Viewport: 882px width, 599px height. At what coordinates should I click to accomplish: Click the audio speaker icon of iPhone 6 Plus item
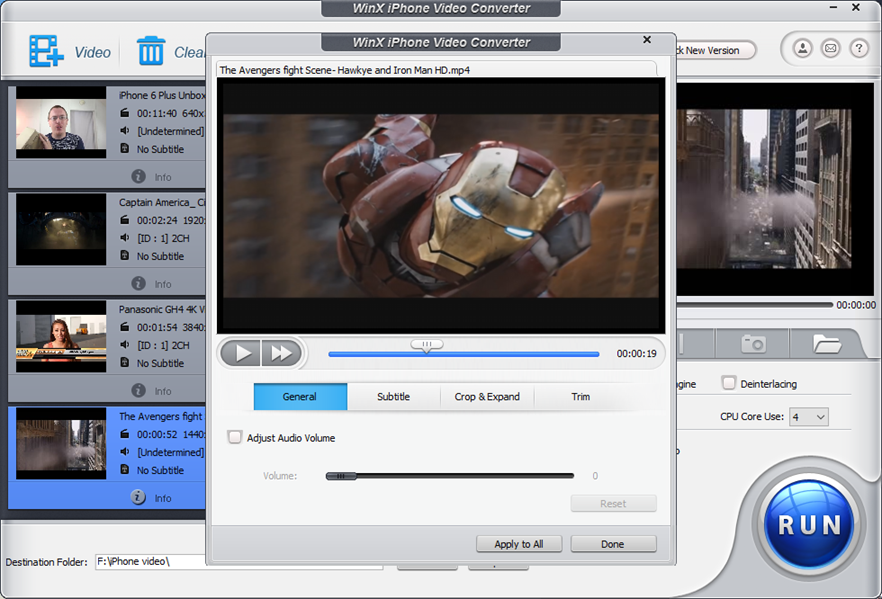click(125, 130)
